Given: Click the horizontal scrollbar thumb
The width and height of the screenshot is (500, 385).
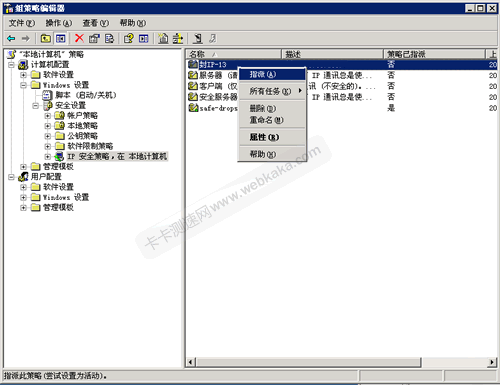Looking at the screenshot, I should point(309,362).
